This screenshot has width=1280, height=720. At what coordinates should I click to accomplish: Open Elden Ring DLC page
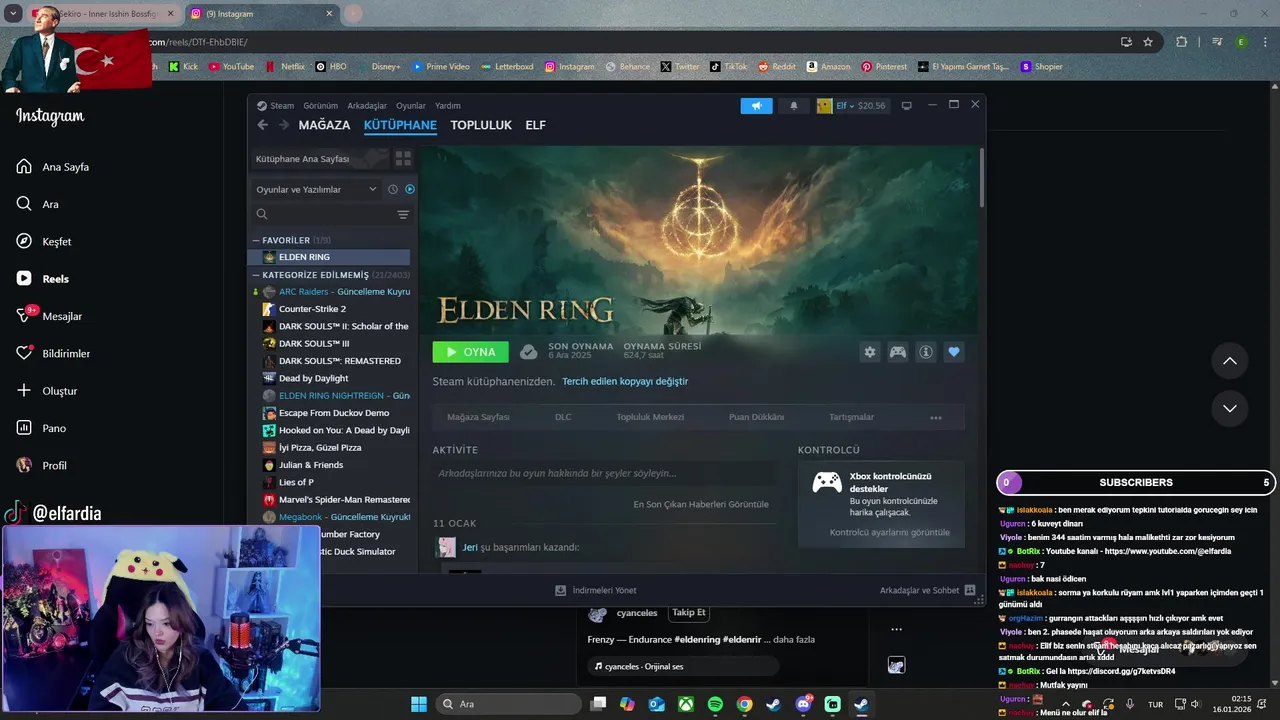click(x=563, y=417)
